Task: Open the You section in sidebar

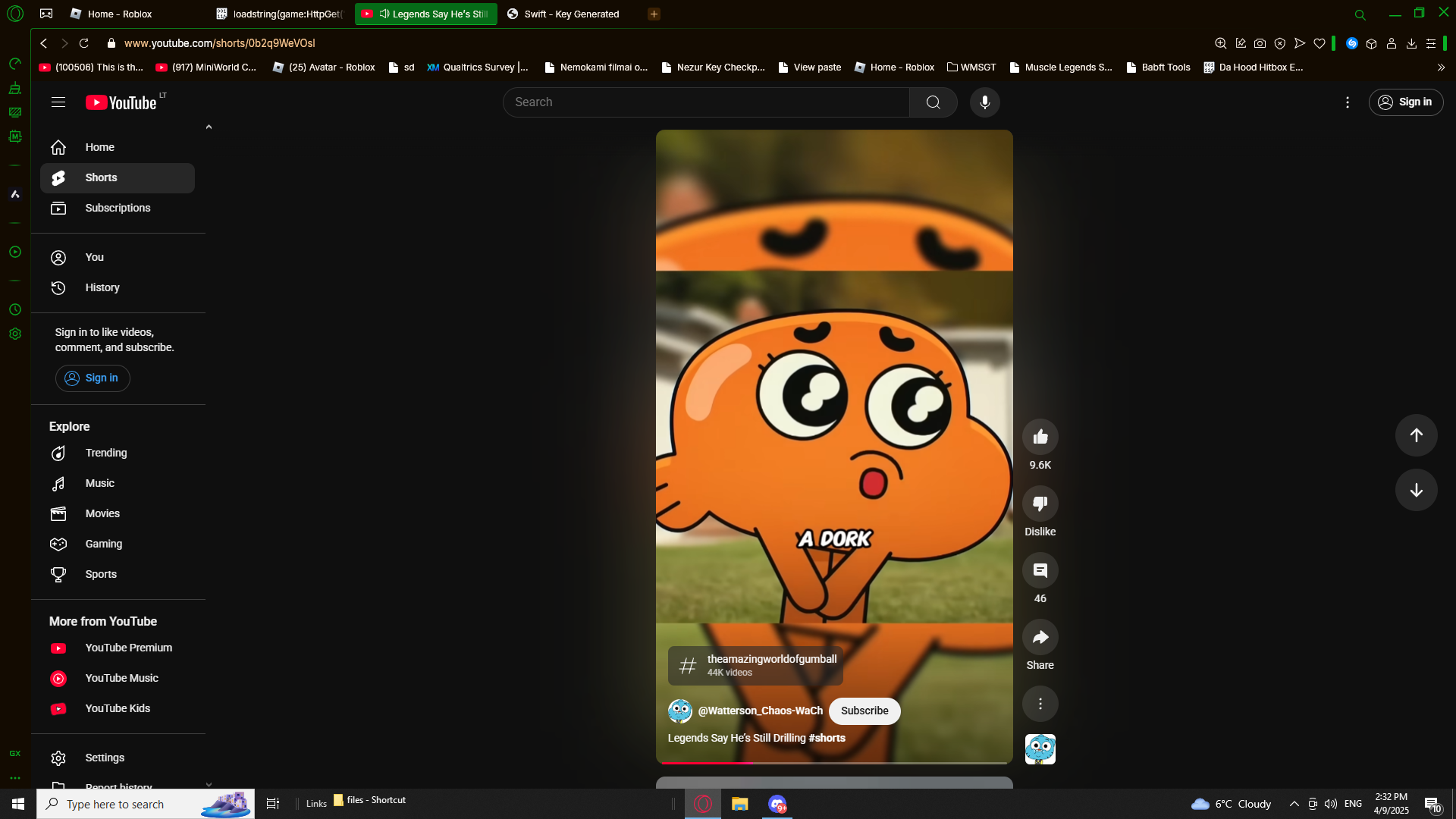Action: (118, 257)
